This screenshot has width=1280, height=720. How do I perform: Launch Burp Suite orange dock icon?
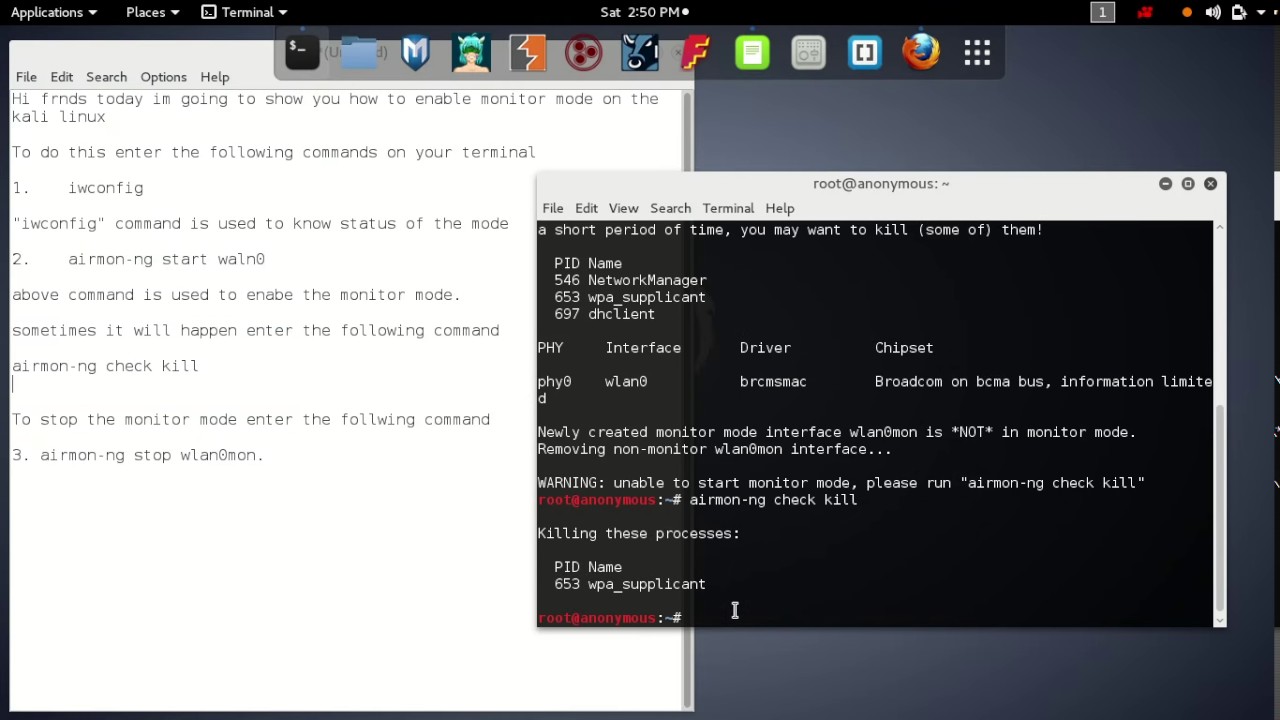(x=527, y=52)
